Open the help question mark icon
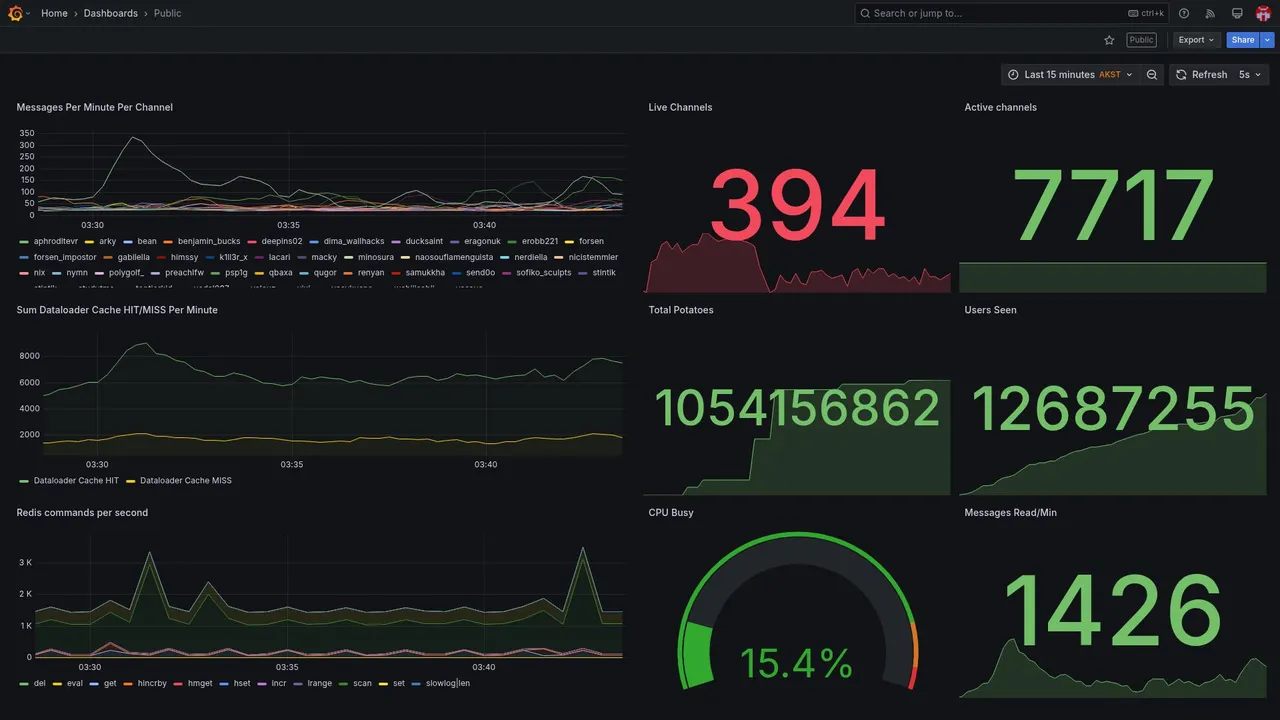The height and width of the screenshot is (720, 1280). pyautogui.click(x=1184, y=13)
